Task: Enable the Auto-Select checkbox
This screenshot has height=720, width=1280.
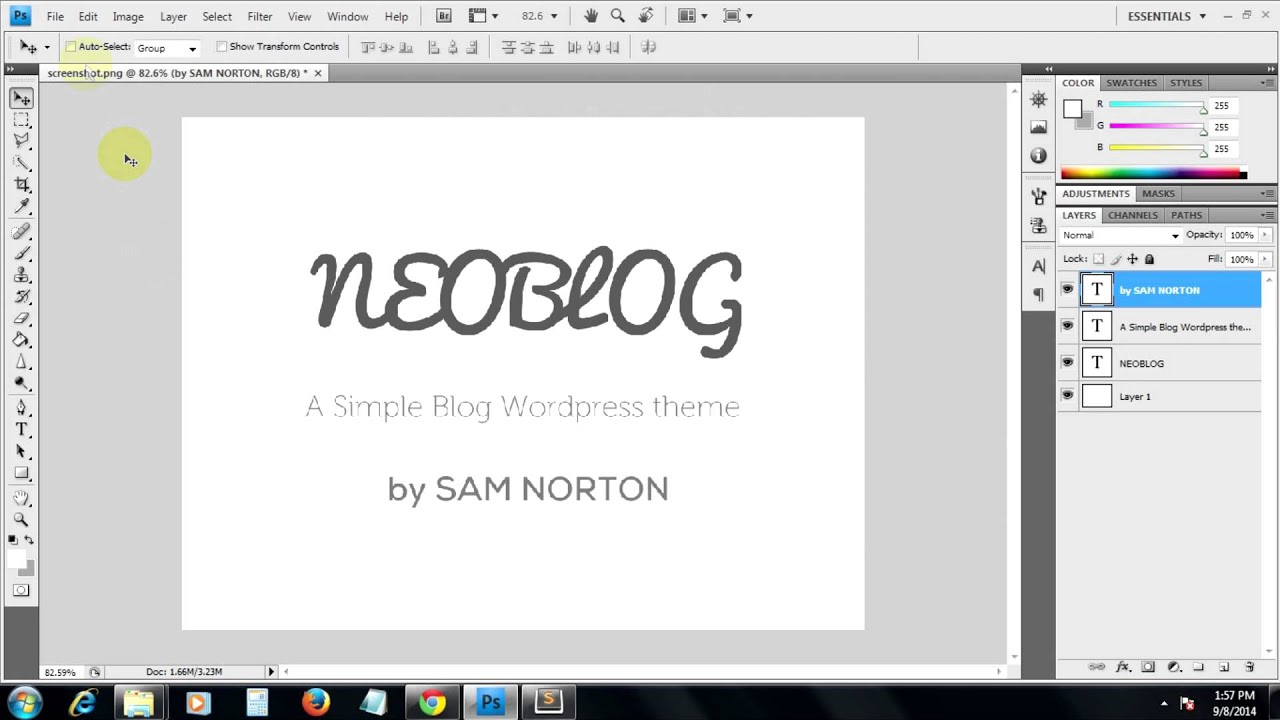Action: pos(71,47)
